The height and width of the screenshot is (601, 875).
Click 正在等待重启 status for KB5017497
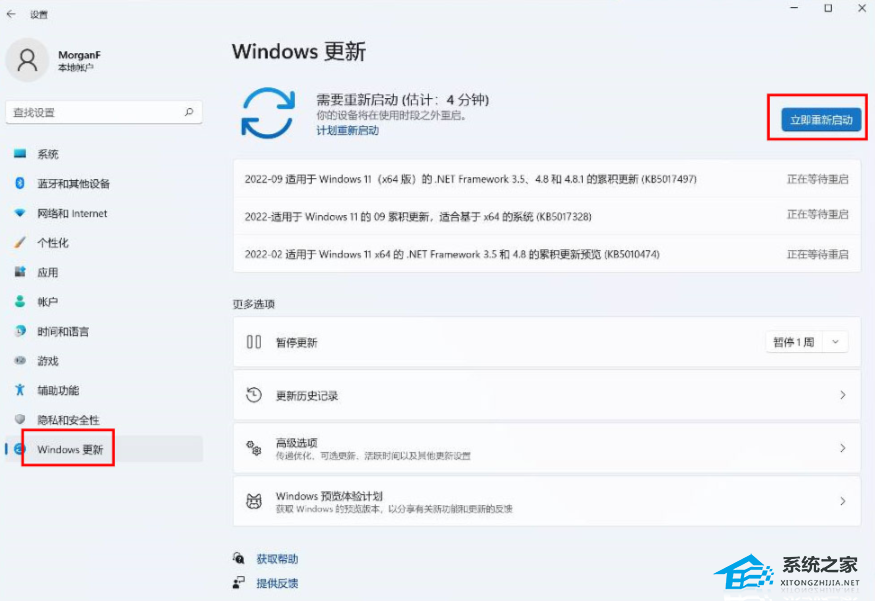pos(818,179)
